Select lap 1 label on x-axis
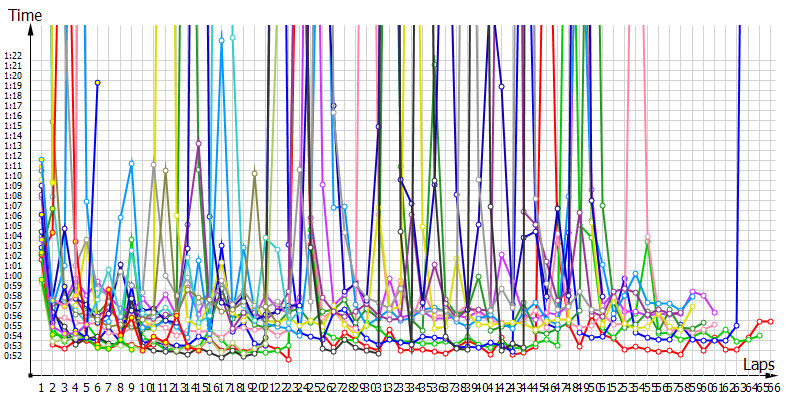 point(41,386)
